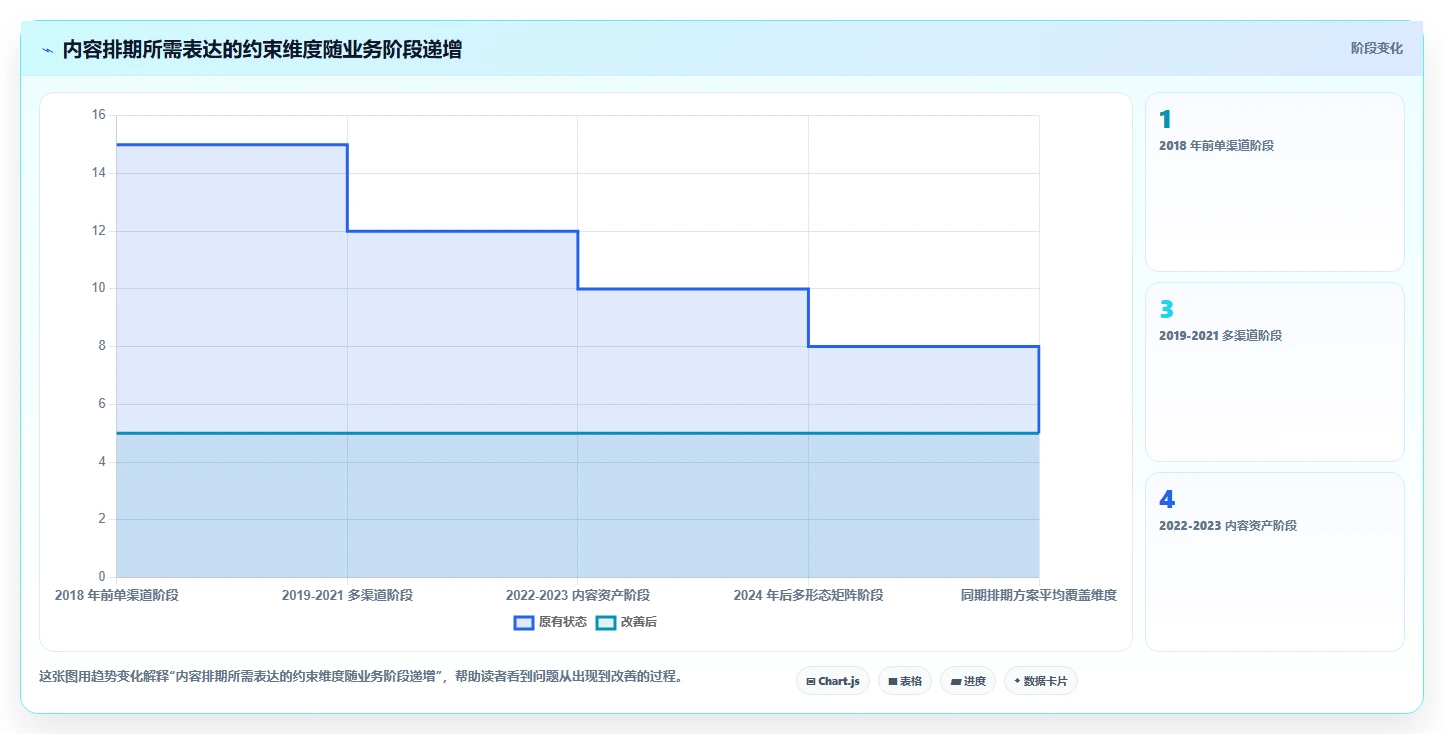
Task: Click the lightning icon beside the chart title
Action: pos(47,50)
